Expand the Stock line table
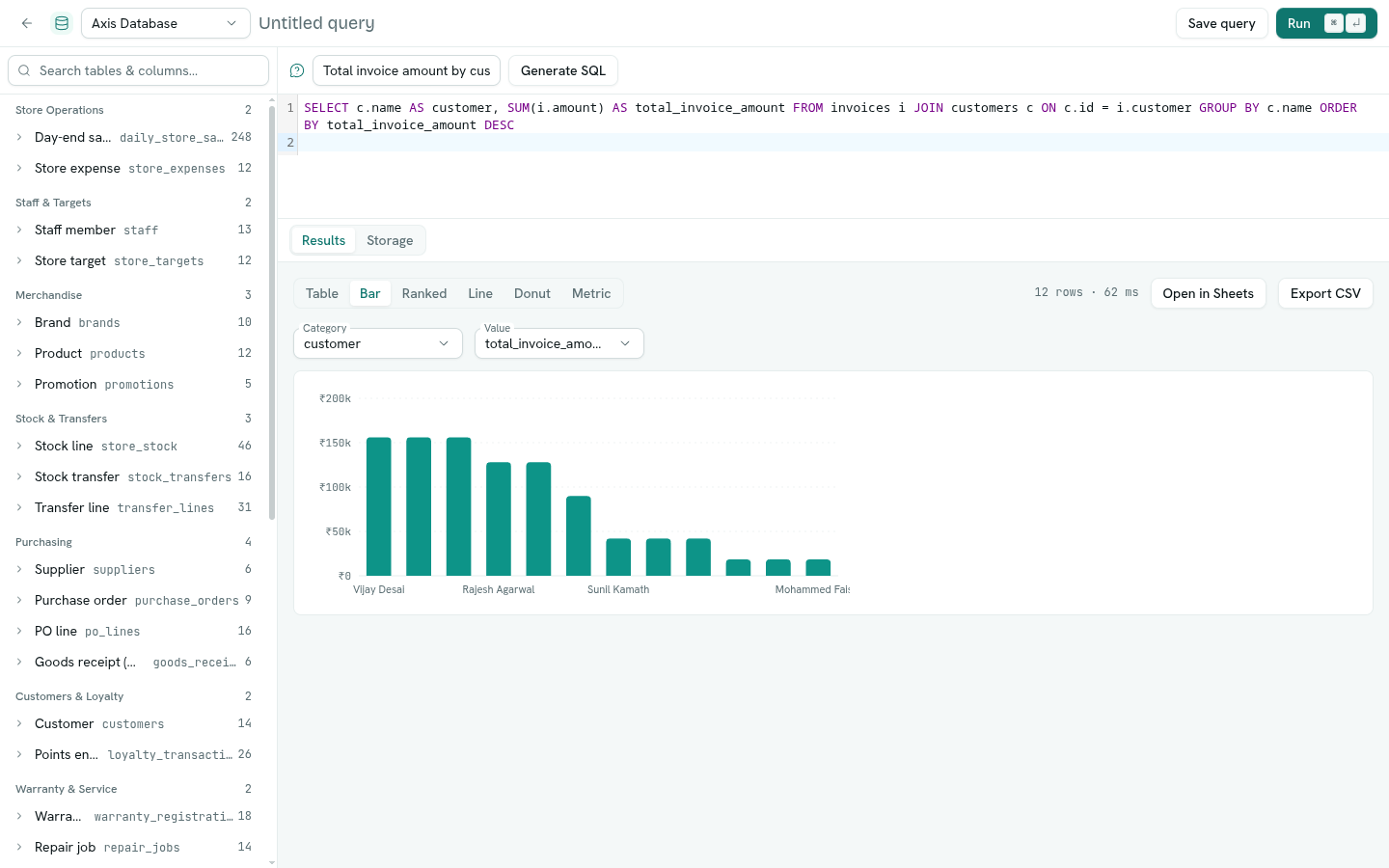This screenshot has height=868, width=1389. [x=134, y=446]
